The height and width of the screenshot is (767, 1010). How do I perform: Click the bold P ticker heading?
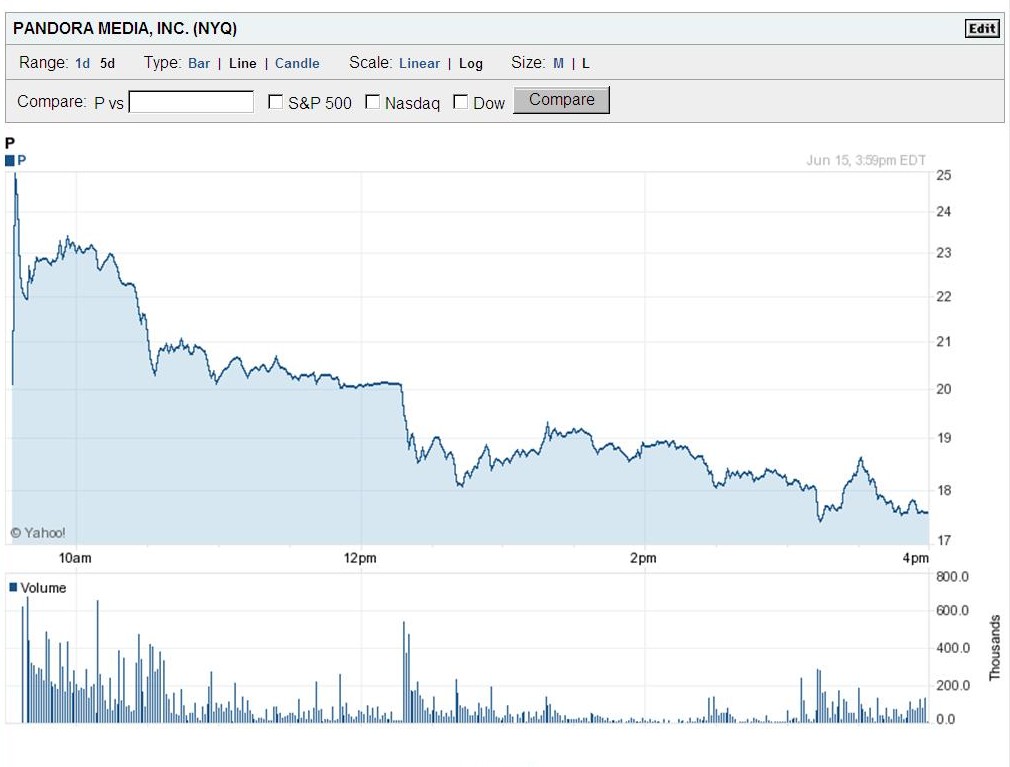pyautogui.click(x=10, y=143)
